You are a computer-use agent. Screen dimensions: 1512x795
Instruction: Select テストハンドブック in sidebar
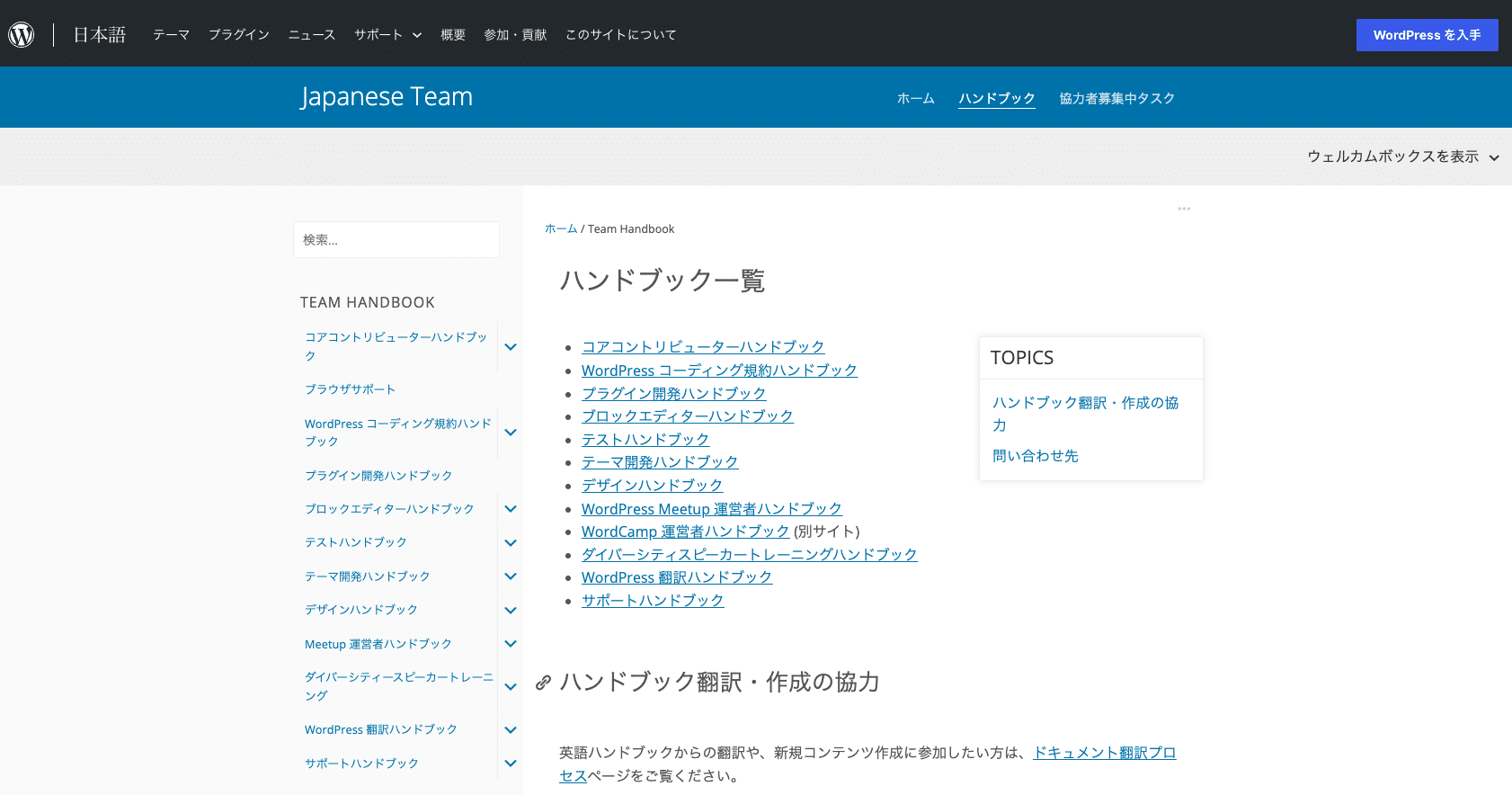click(356, 542)
